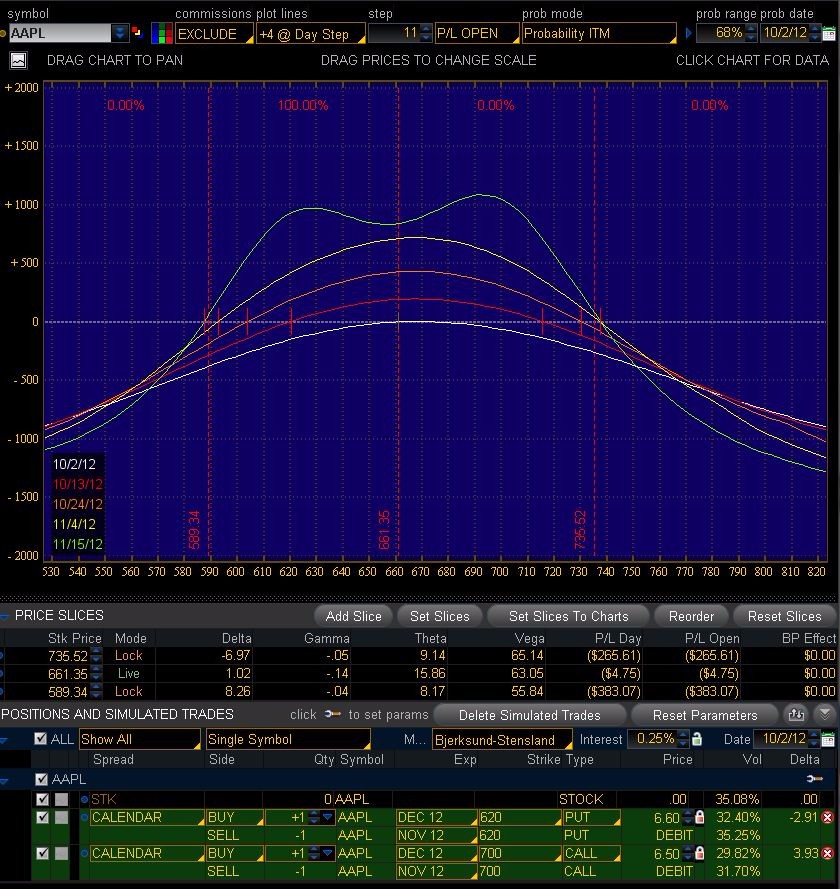This screenshot has width=840, height=889.
Task: Toggle the 620 PUT calendar checkbox
Action: pyautogui.click(x=43, y=817)
